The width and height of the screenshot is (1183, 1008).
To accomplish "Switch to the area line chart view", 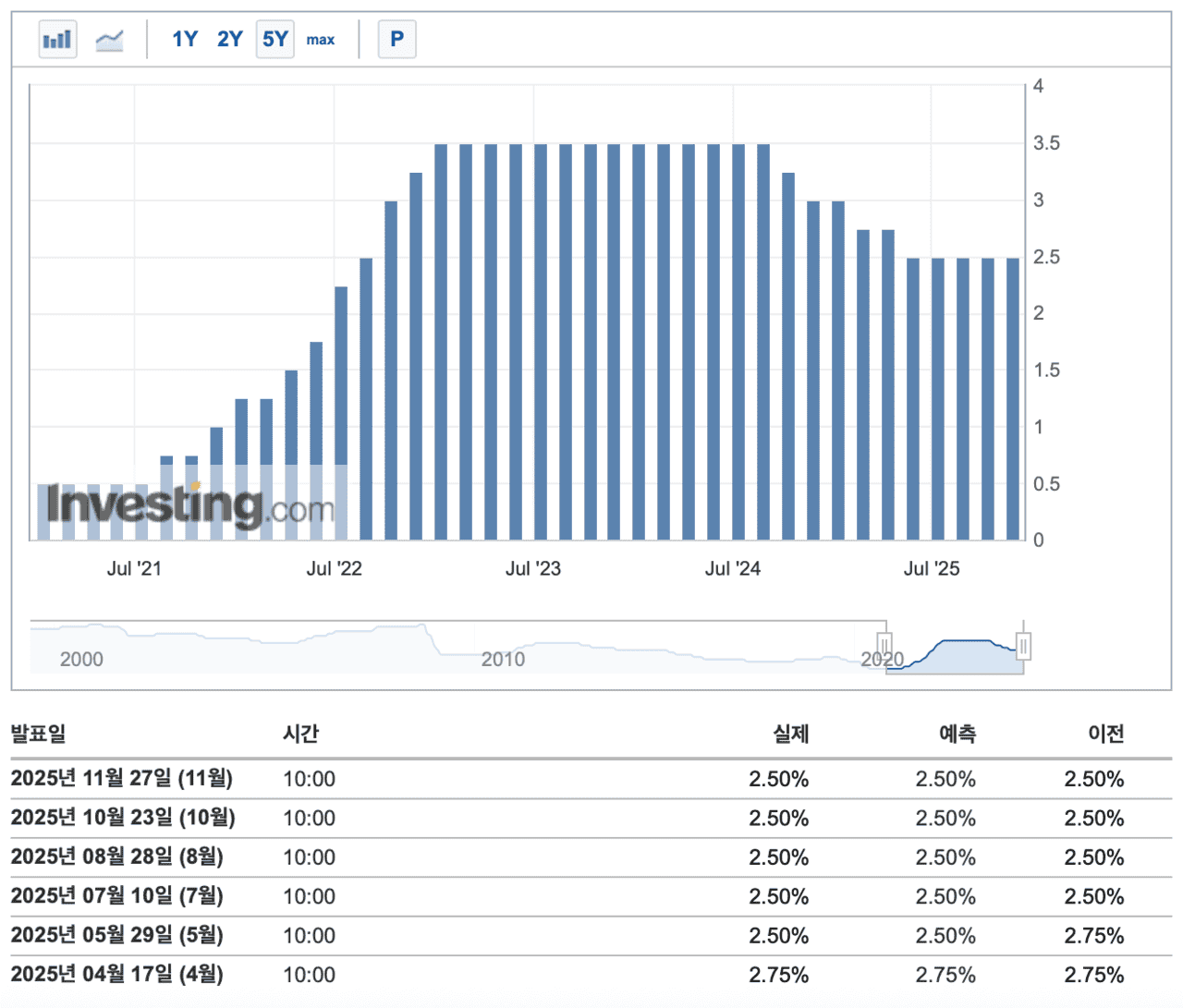I will (x=109, y=40).
